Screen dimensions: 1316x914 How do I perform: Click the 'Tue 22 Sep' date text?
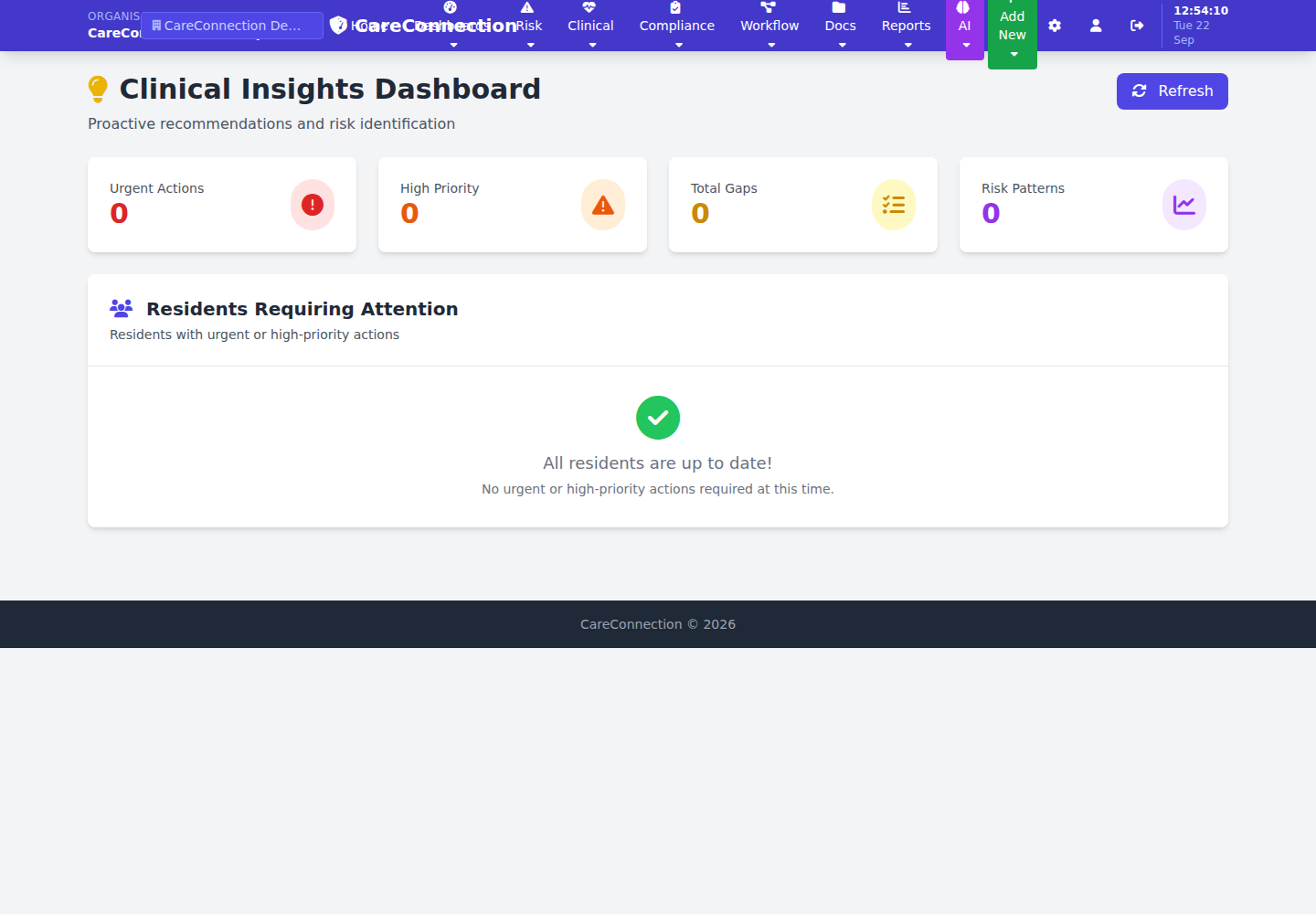(1192, 33)
